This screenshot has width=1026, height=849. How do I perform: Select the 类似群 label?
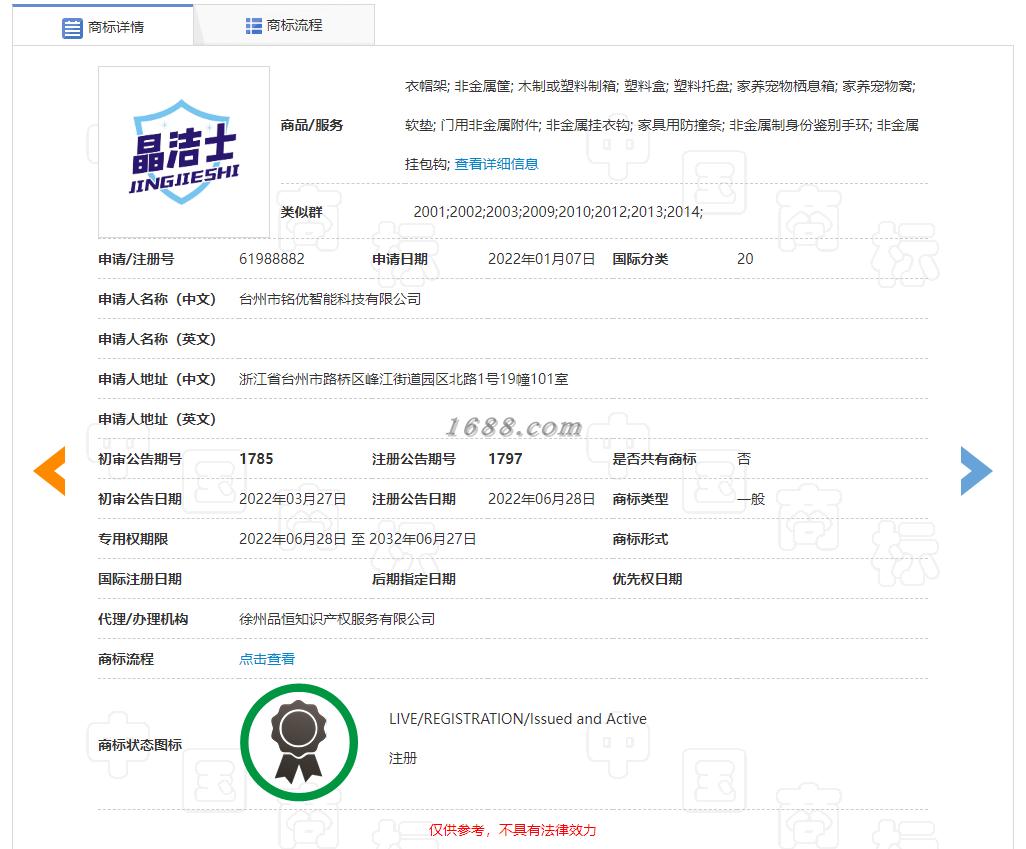click(x=302, y=212)
